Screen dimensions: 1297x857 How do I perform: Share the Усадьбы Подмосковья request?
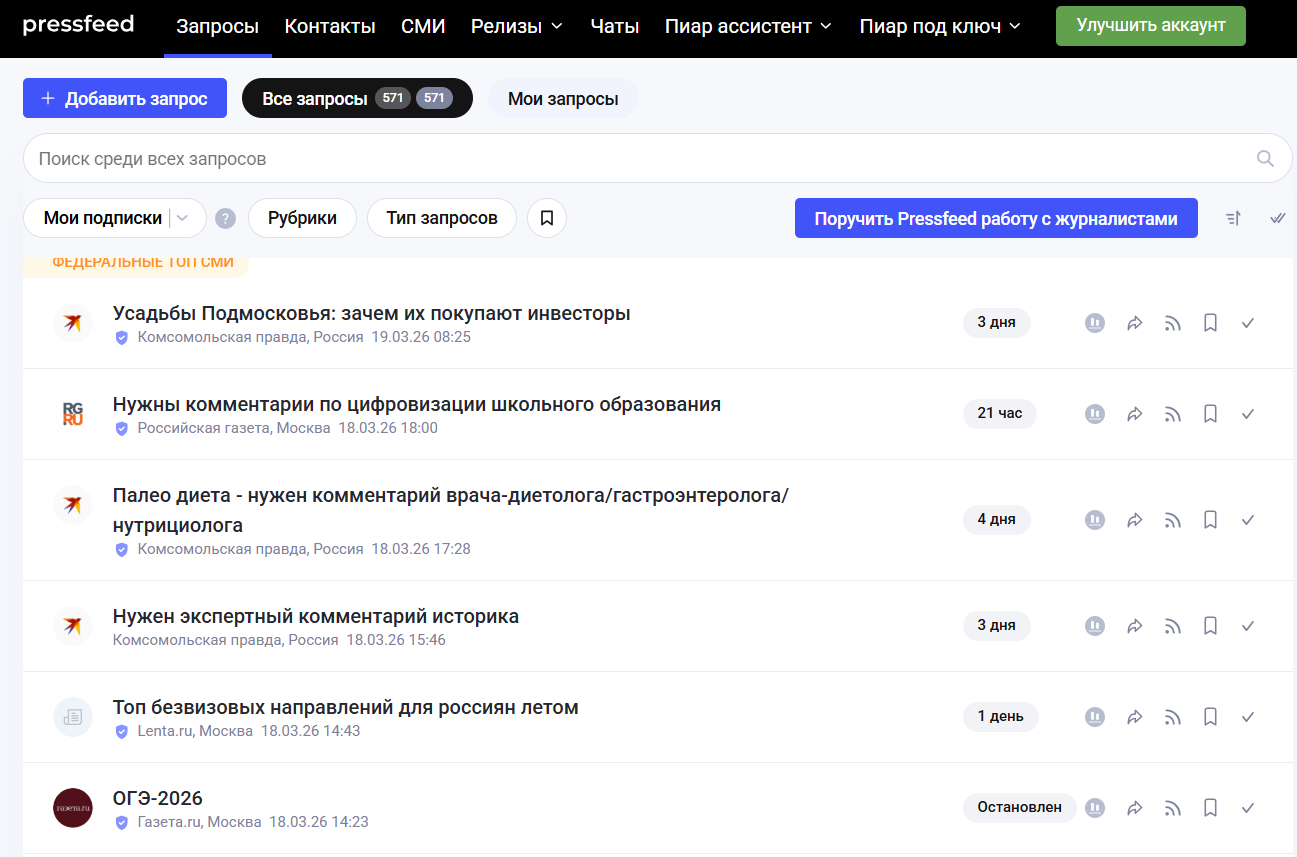coord(1134,323)
